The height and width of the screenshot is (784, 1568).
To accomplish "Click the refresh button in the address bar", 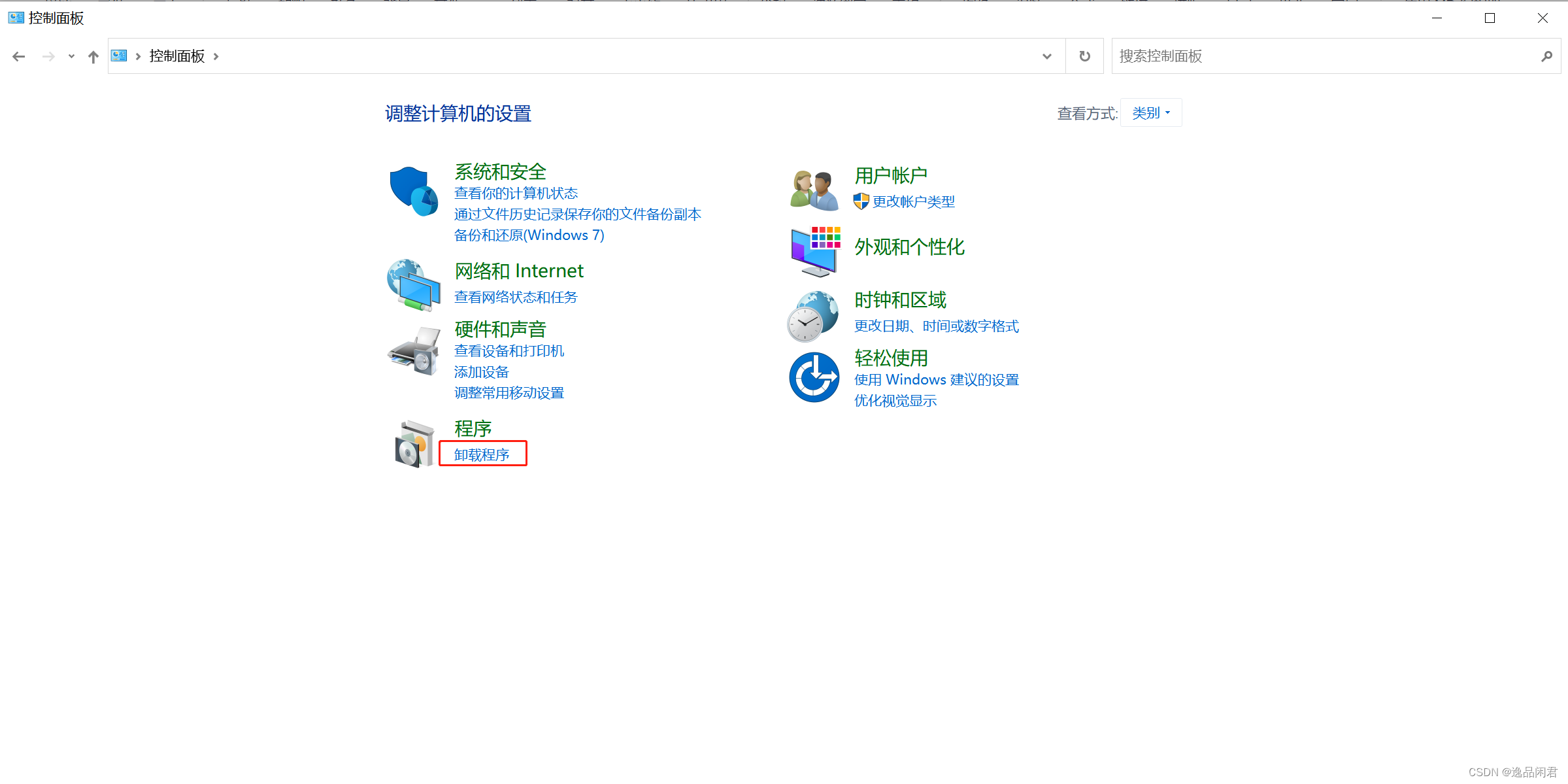I will pyautogui.click(x=1084, y=56).
